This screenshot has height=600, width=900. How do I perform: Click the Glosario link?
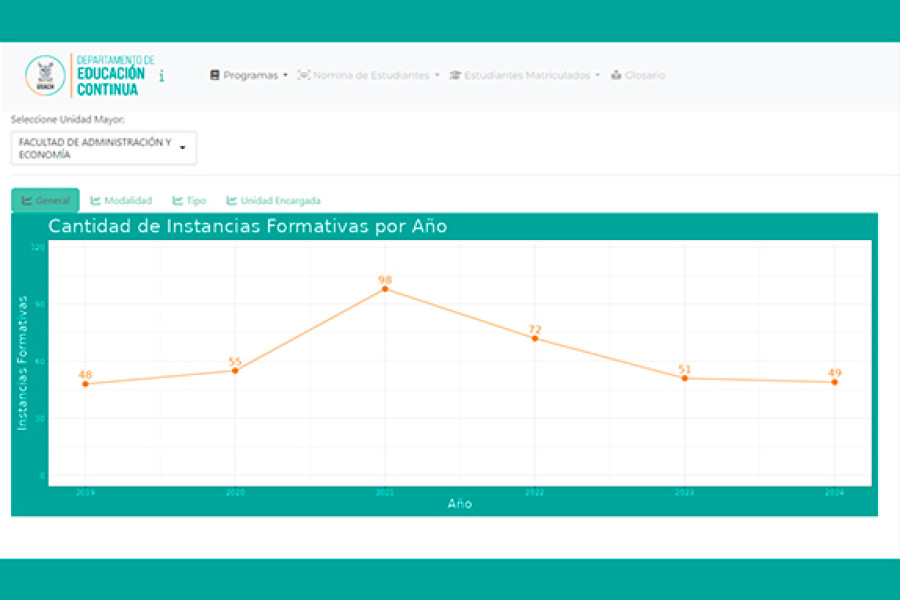tap(644, 74)
